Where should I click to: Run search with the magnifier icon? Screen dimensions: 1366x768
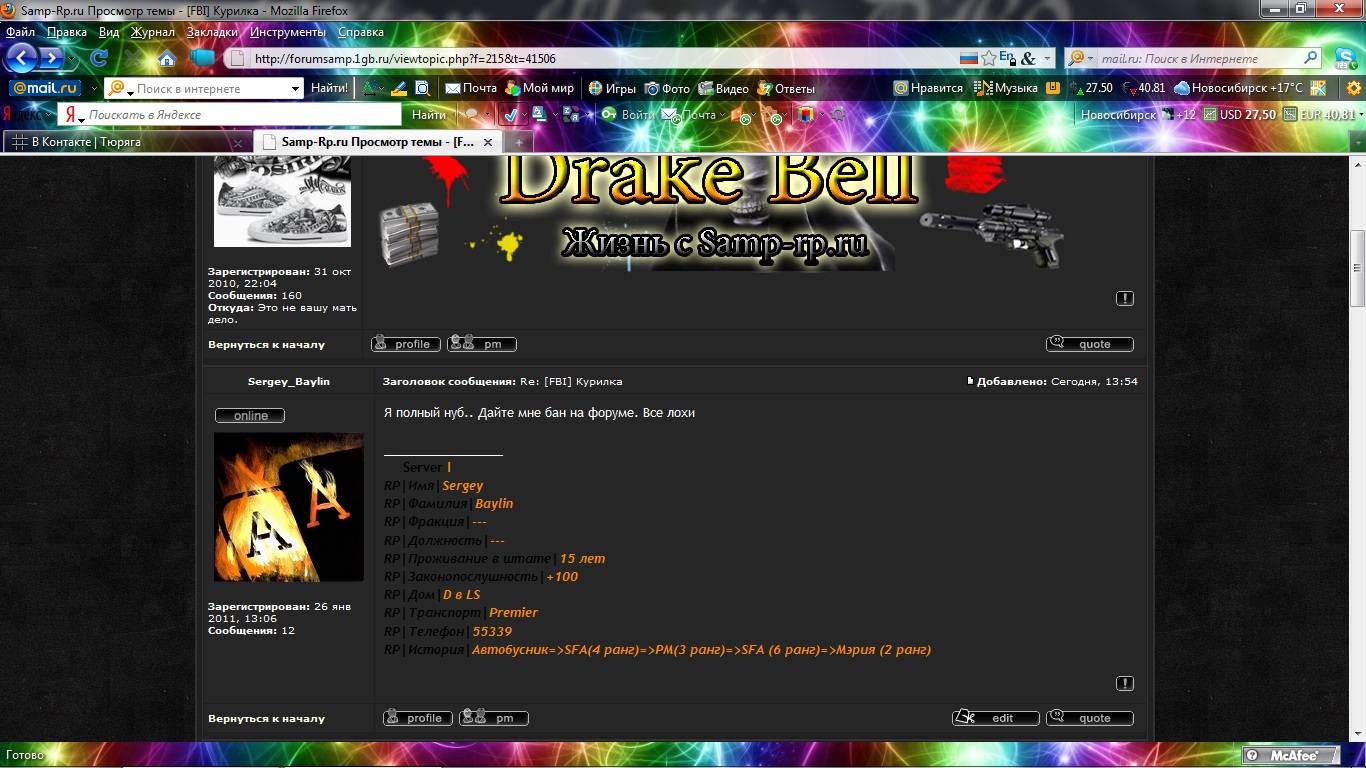point(1310,59)
